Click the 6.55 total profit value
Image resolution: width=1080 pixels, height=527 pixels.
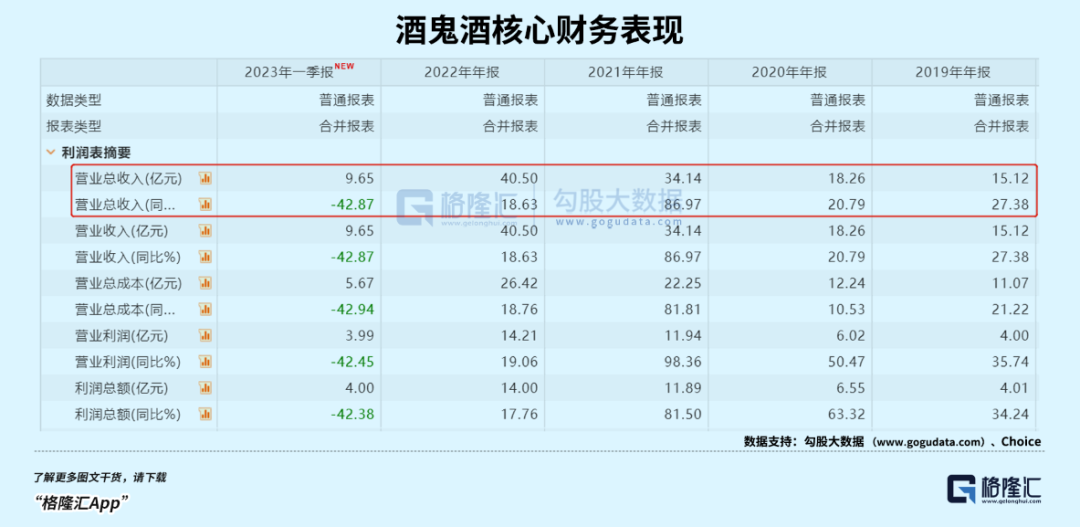pyautogui.click(x=852, y=388)
